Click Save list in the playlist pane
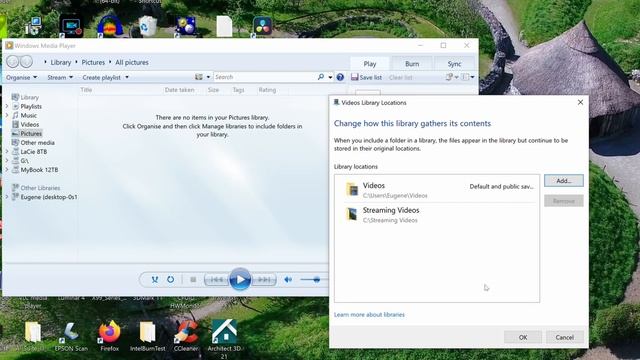The image size is (640, 360). click(x=367, y=77)
